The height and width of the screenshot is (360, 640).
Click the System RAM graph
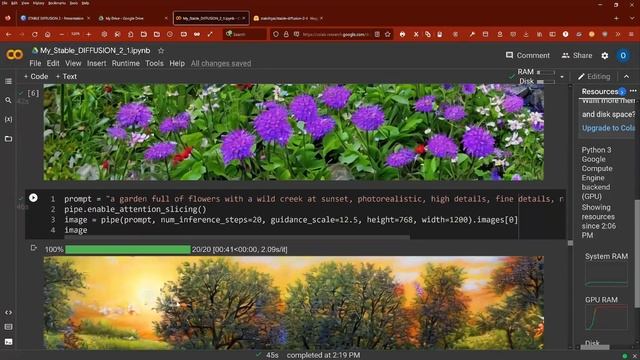(x=606, y=274)
